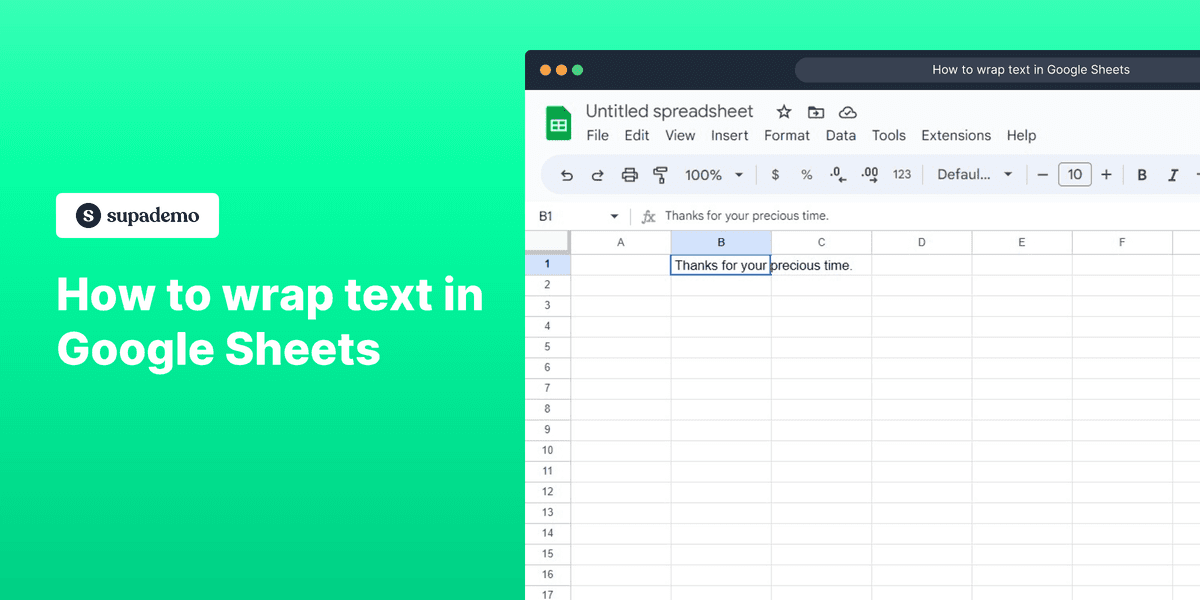The height and width of the screenshot is (600, 1200).
Task: Open the name box dropdown beside B1
Action: [x=613, y=215]
